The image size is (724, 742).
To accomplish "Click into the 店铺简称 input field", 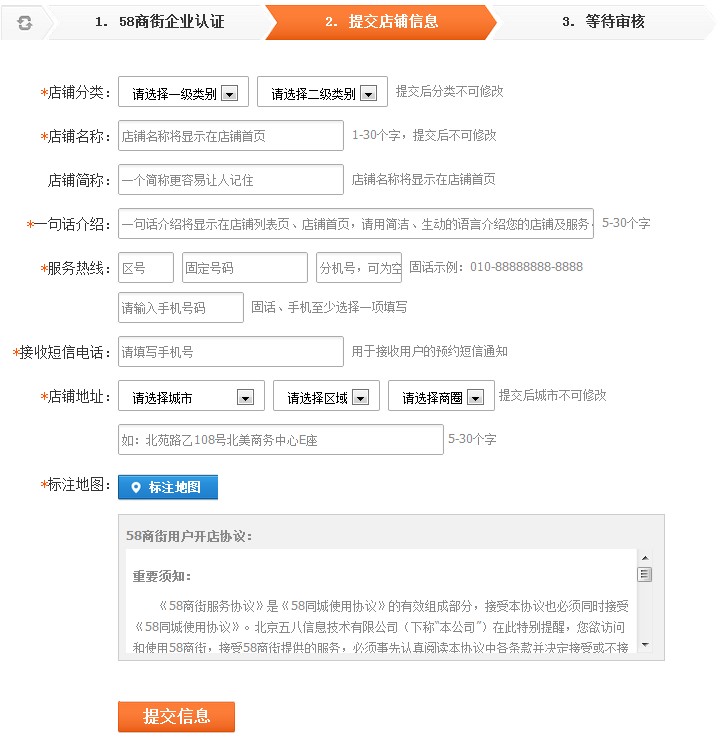I will coord(230,180).
